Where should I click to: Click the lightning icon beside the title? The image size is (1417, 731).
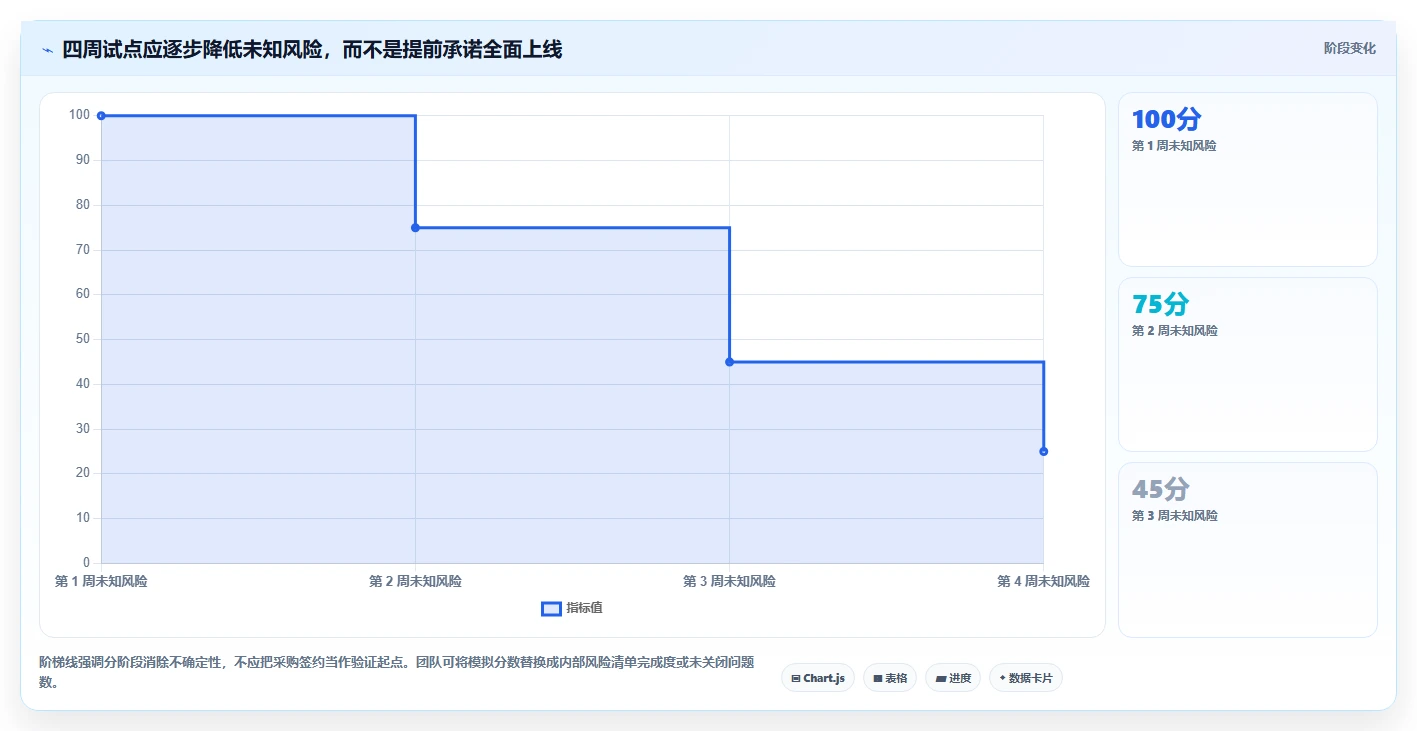click(x=47, y=50)
